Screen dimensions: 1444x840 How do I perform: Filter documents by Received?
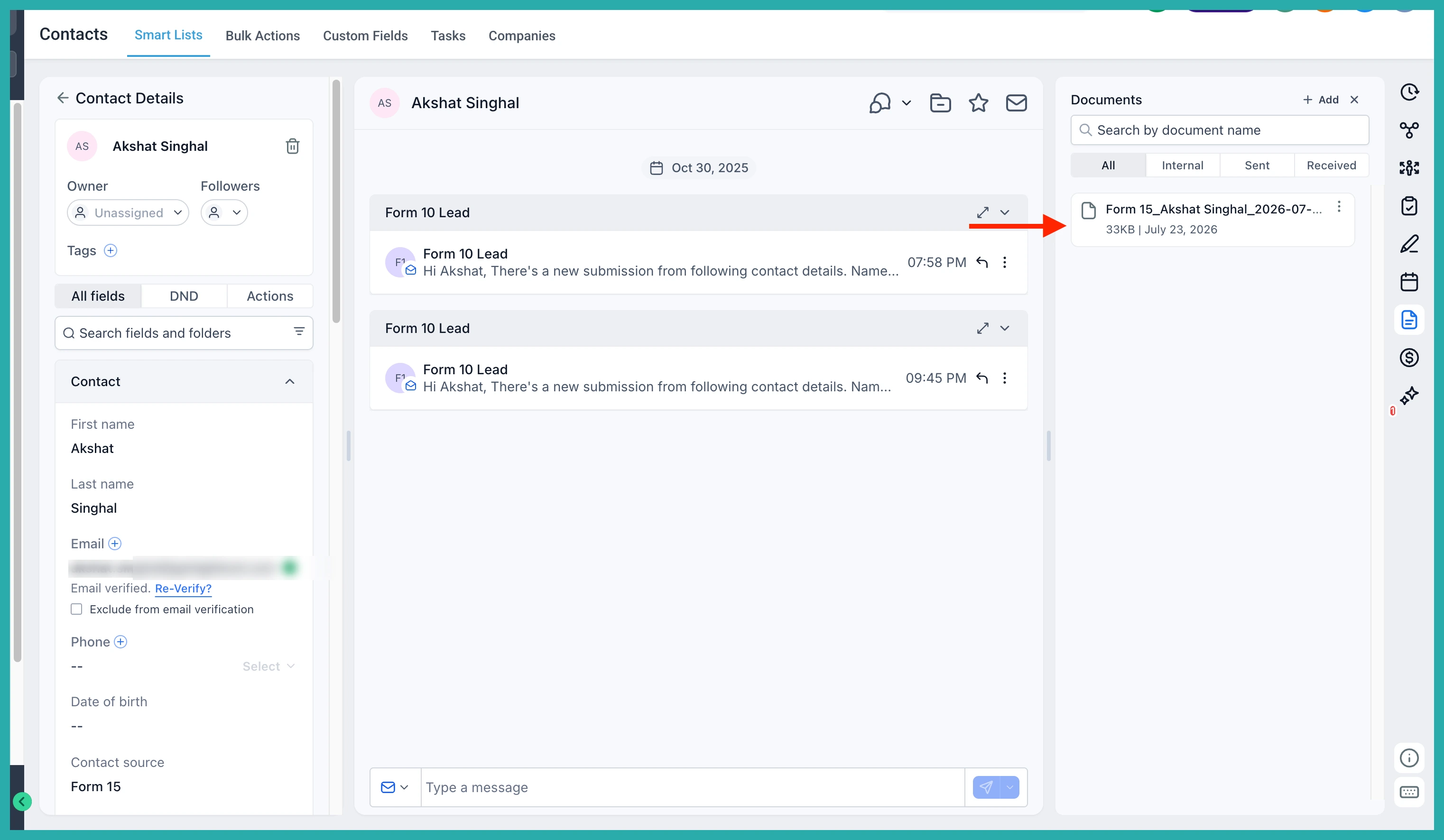point(1331,166)
